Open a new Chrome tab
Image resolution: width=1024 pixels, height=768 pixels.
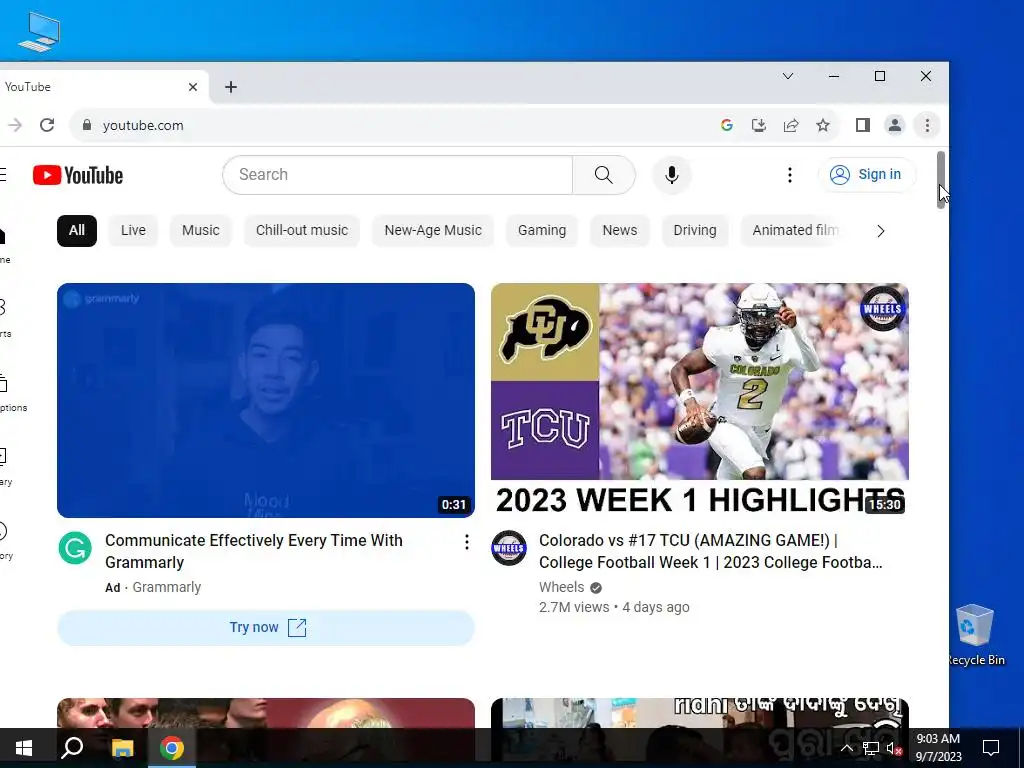[x=231, y=87]
